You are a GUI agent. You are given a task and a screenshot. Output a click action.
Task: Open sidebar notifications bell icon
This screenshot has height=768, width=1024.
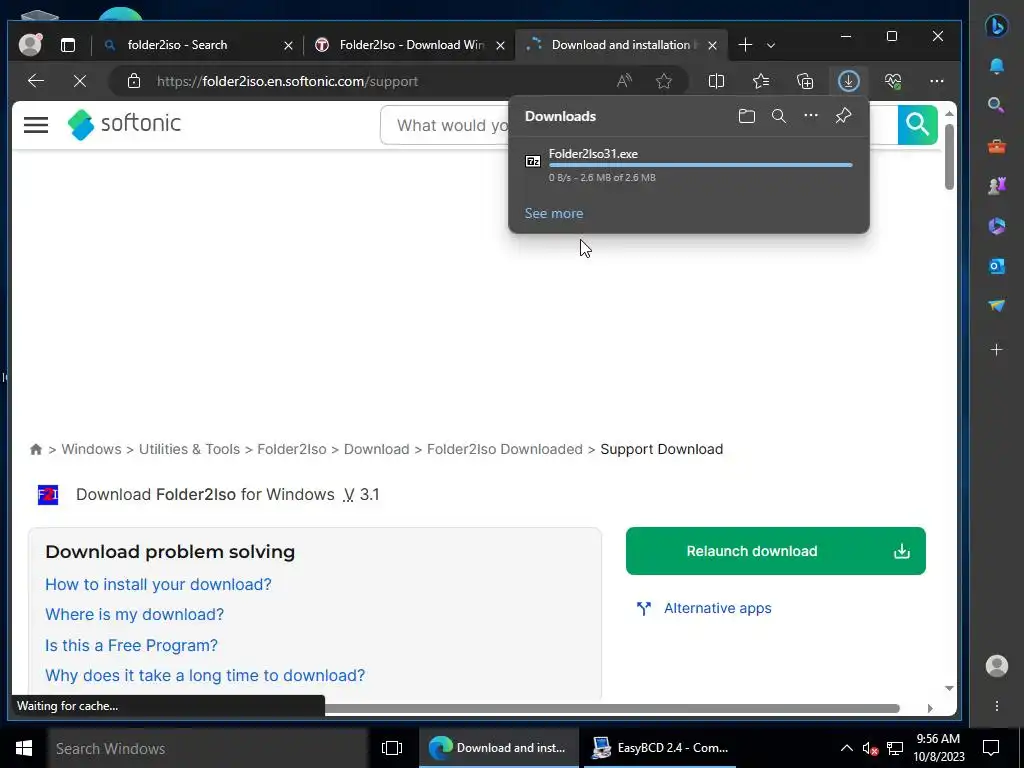click(x=997, y=66)
